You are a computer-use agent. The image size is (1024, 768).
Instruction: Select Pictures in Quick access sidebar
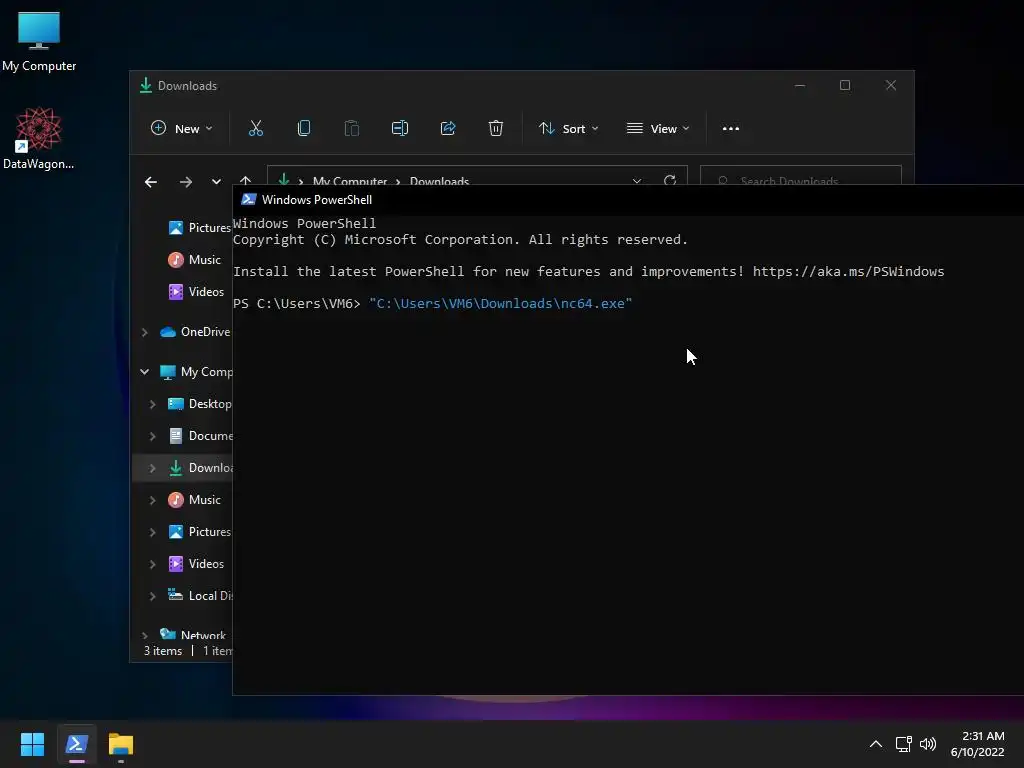[x=199, y=227]
